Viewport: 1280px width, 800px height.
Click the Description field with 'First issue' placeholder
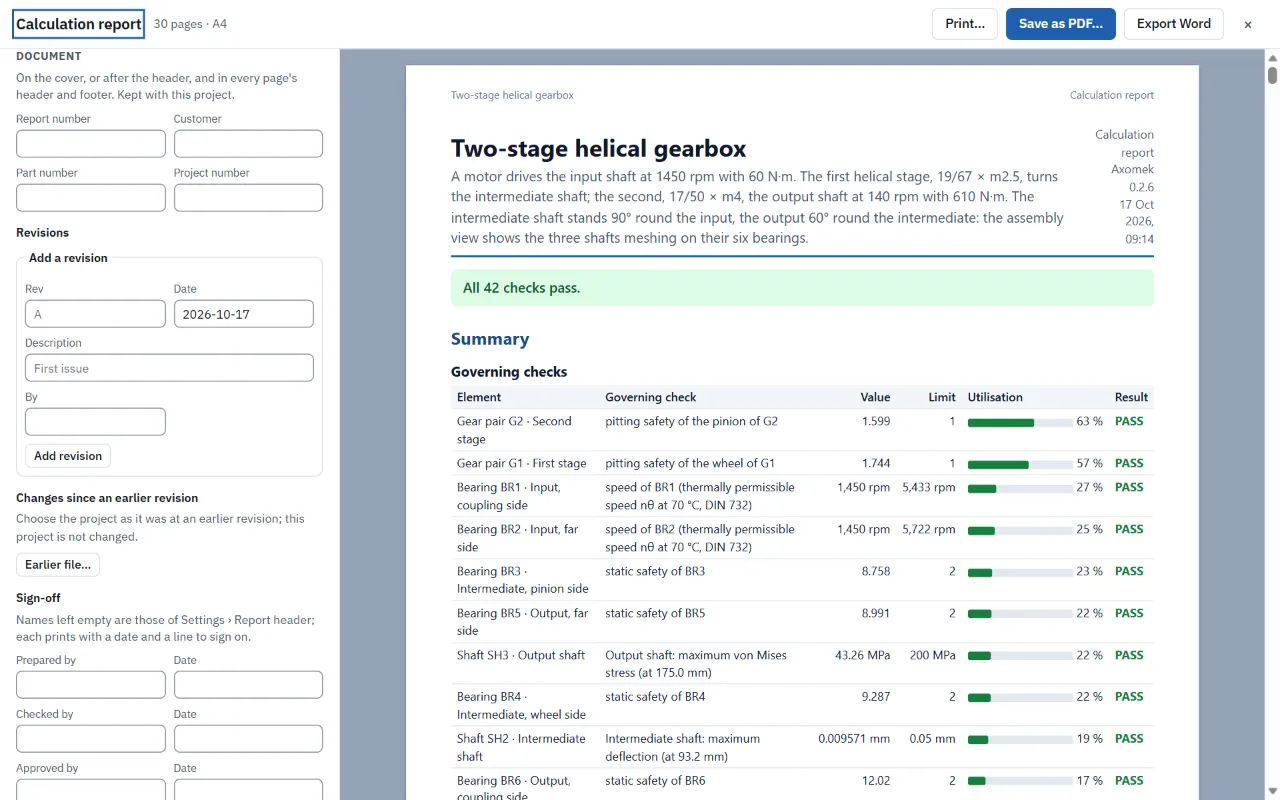pos(169,368)
